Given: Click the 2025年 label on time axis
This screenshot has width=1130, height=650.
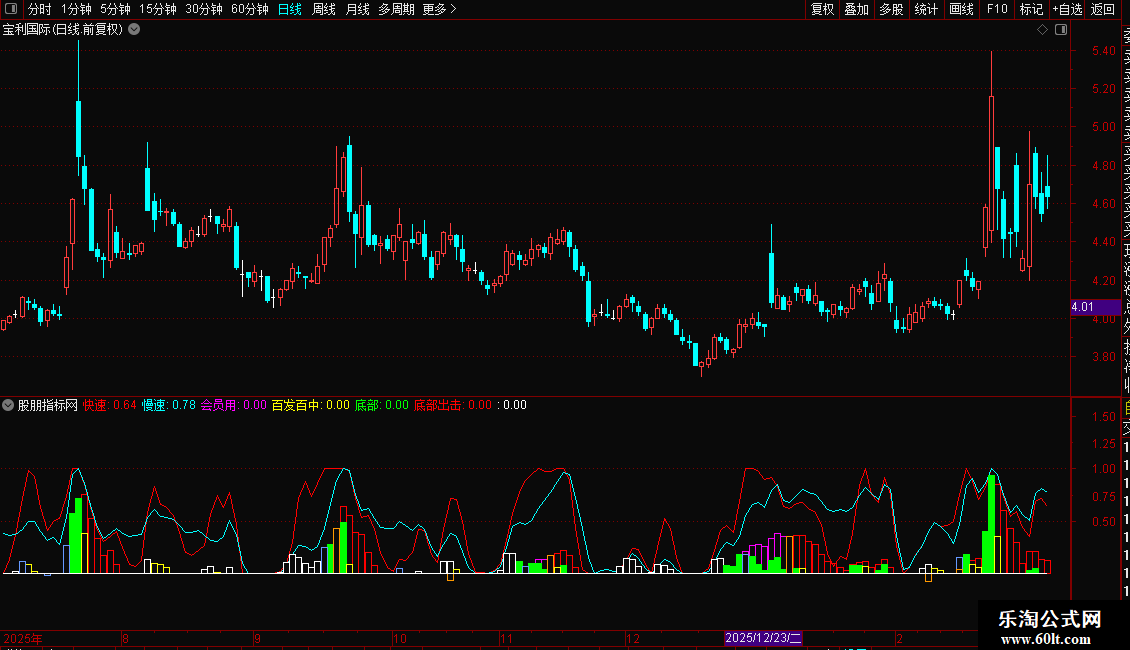Looking at the screenshot, I should click(23, 638).
